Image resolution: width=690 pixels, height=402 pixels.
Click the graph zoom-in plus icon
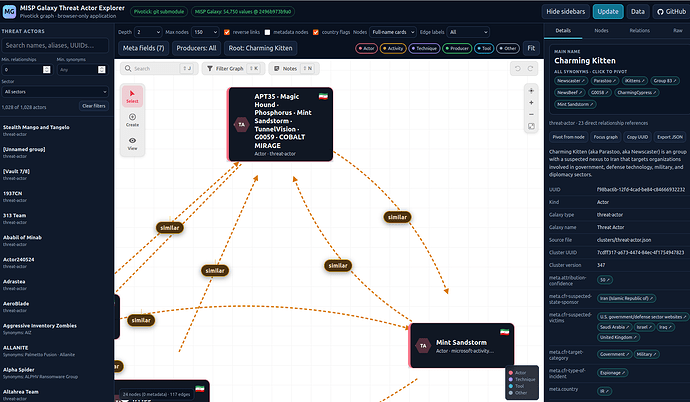531,102
